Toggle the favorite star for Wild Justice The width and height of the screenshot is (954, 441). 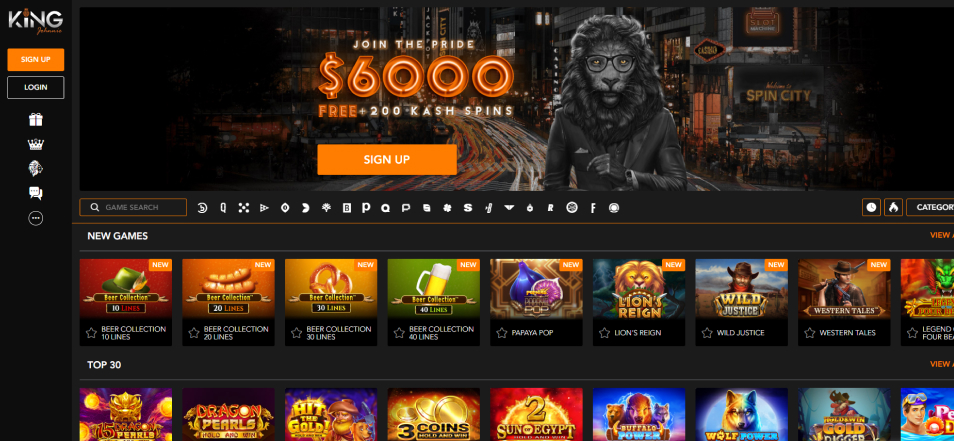click(x=707, y=333)
